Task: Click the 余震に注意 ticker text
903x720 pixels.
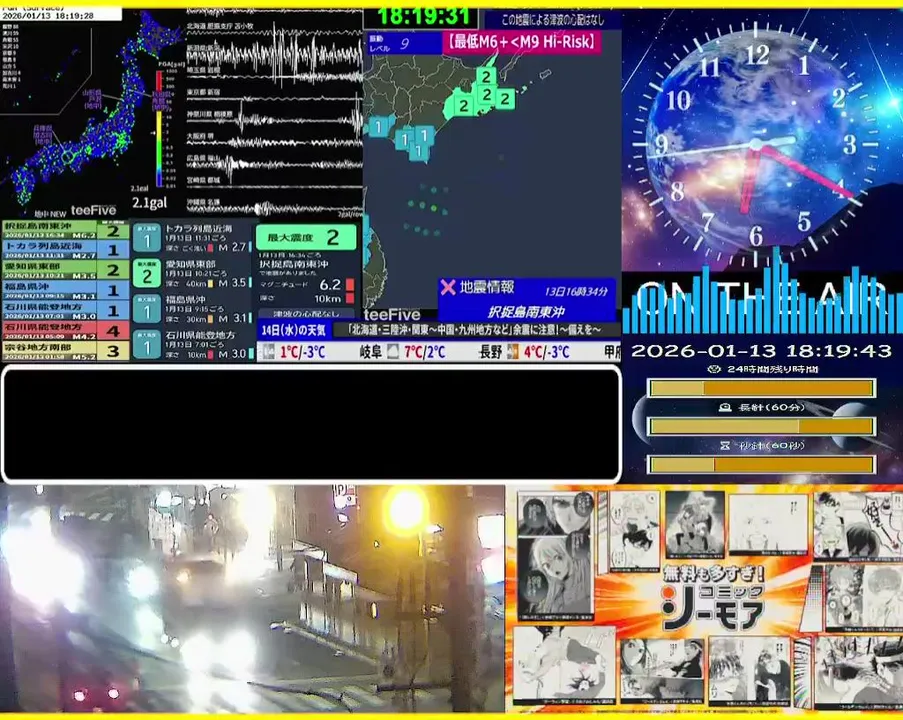Action: point(474,329)
